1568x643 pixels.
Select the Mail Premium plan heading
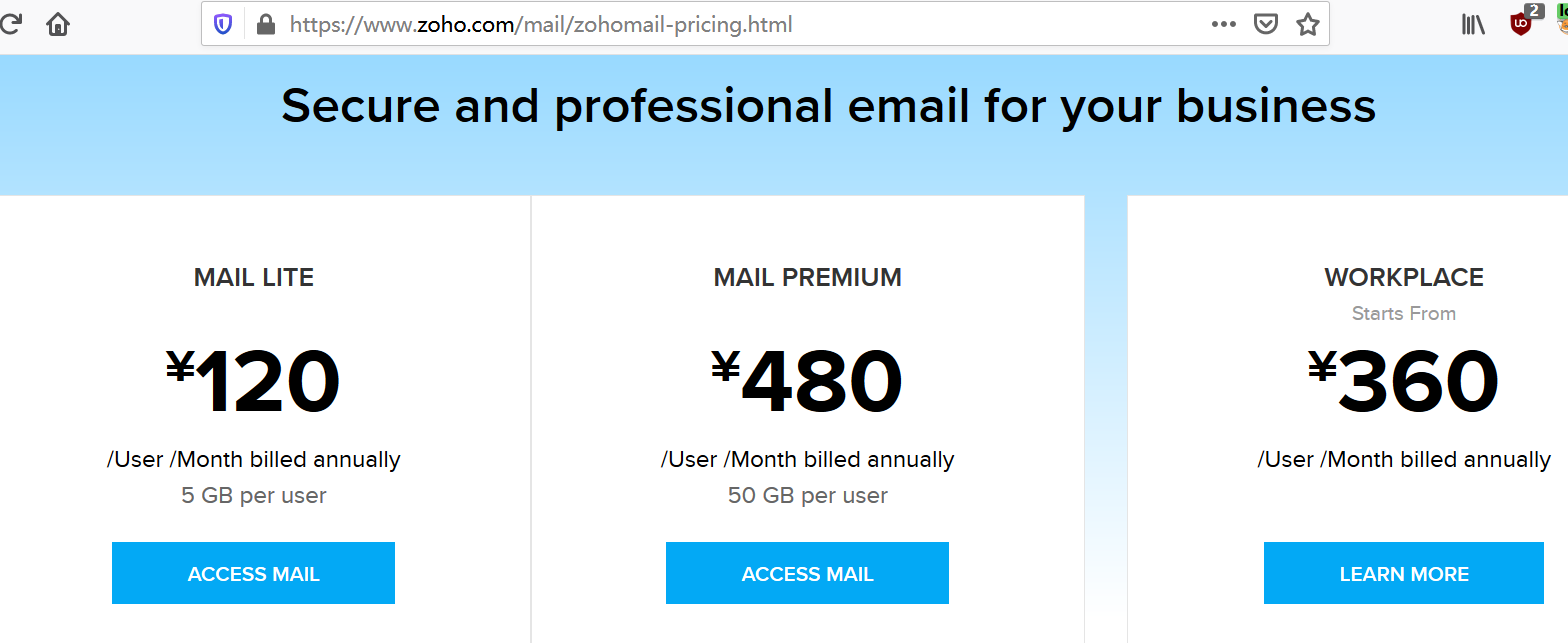pos(807,277)
